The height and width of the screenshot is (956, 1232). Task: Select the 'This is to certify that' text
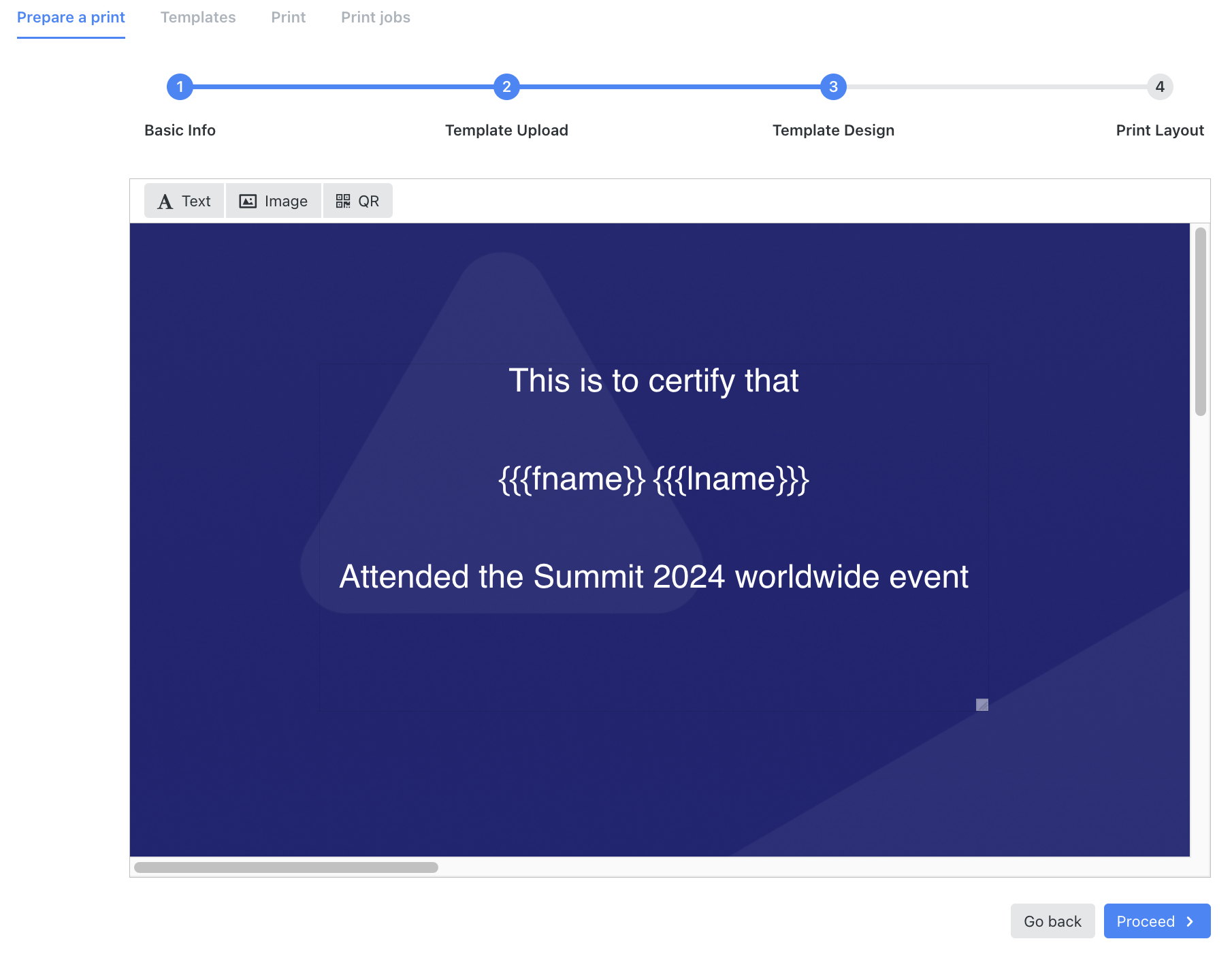[x=653, y=381]
